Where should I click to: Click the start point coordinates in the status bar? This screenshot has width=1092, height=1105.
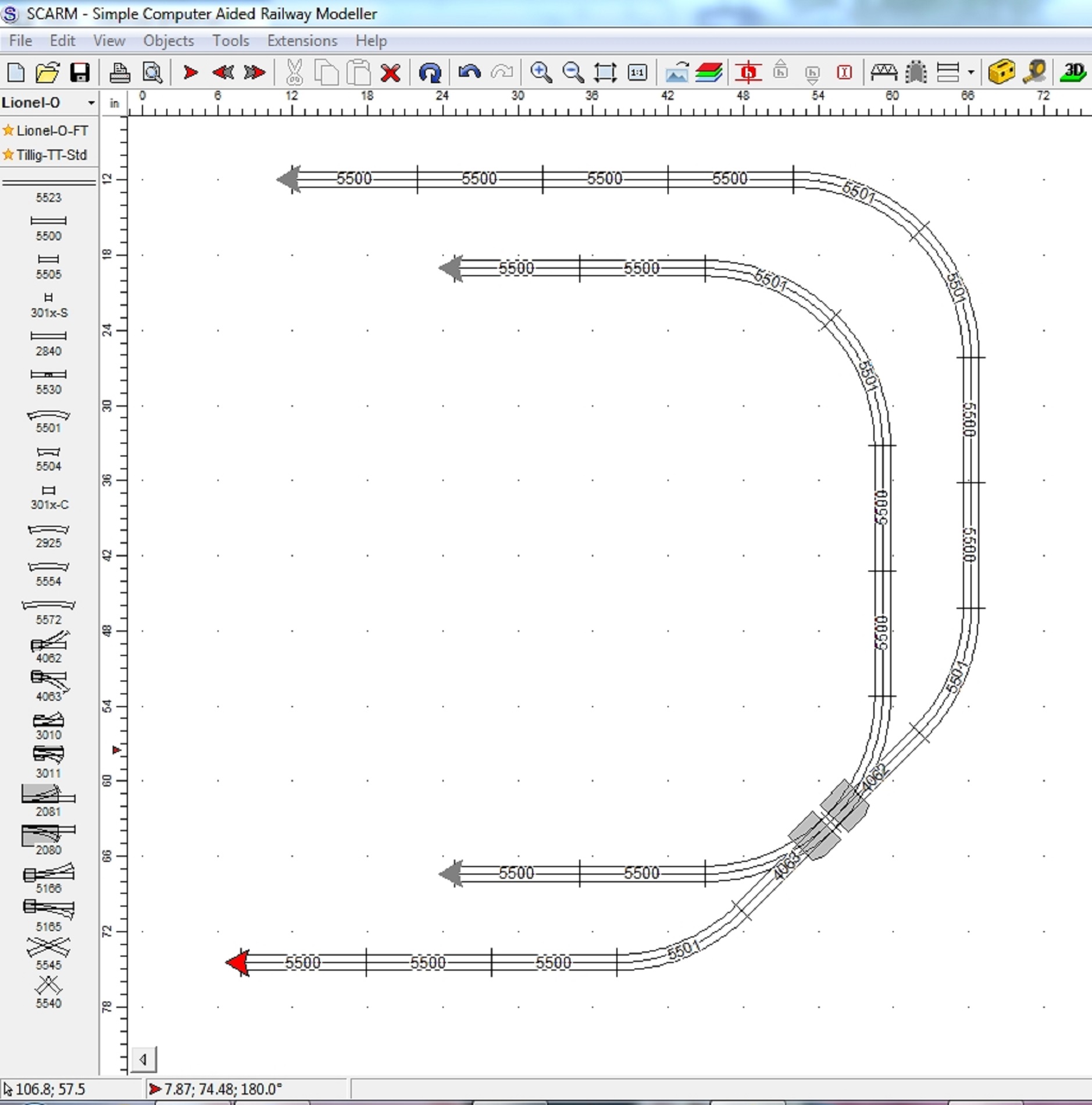(221, 1089)
